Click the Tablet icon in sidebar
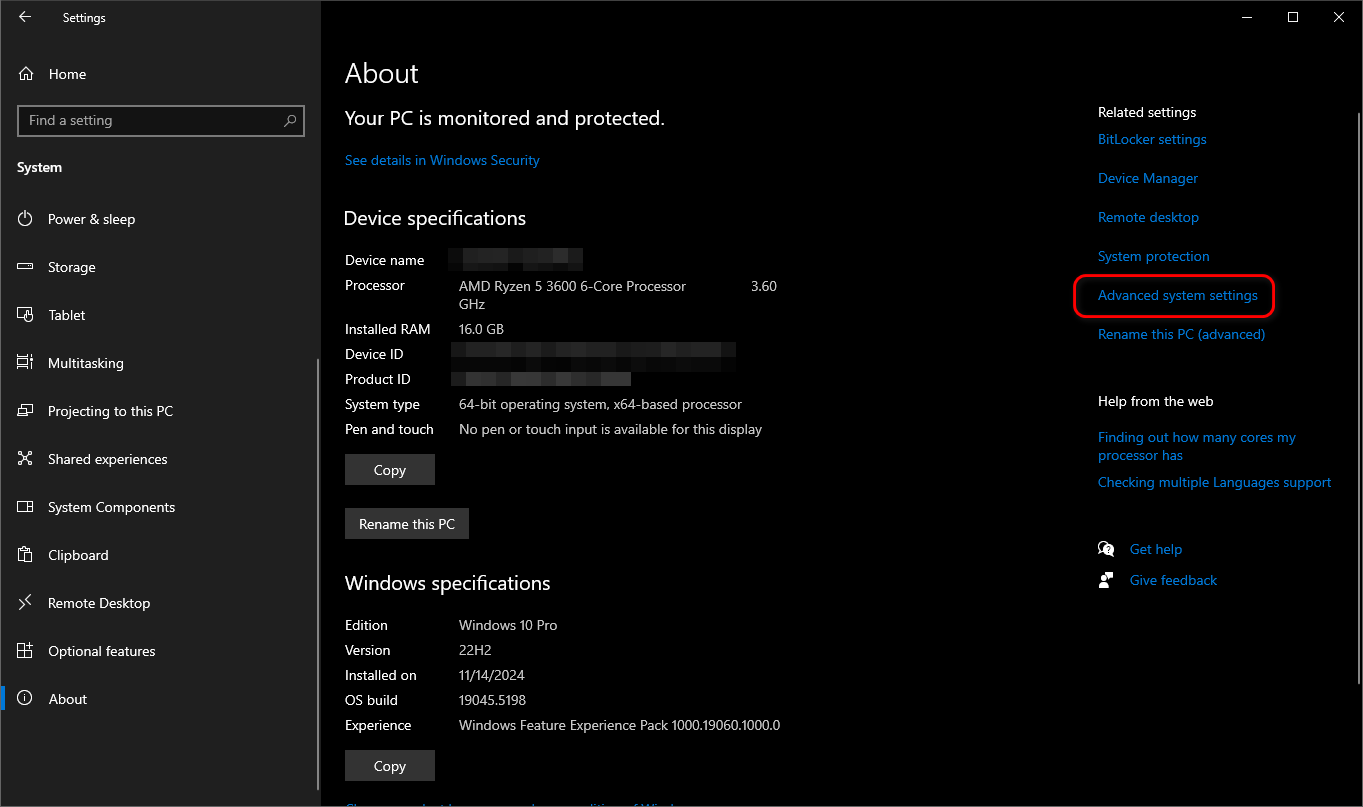1363x807 pixels. [x=26, y=315]
